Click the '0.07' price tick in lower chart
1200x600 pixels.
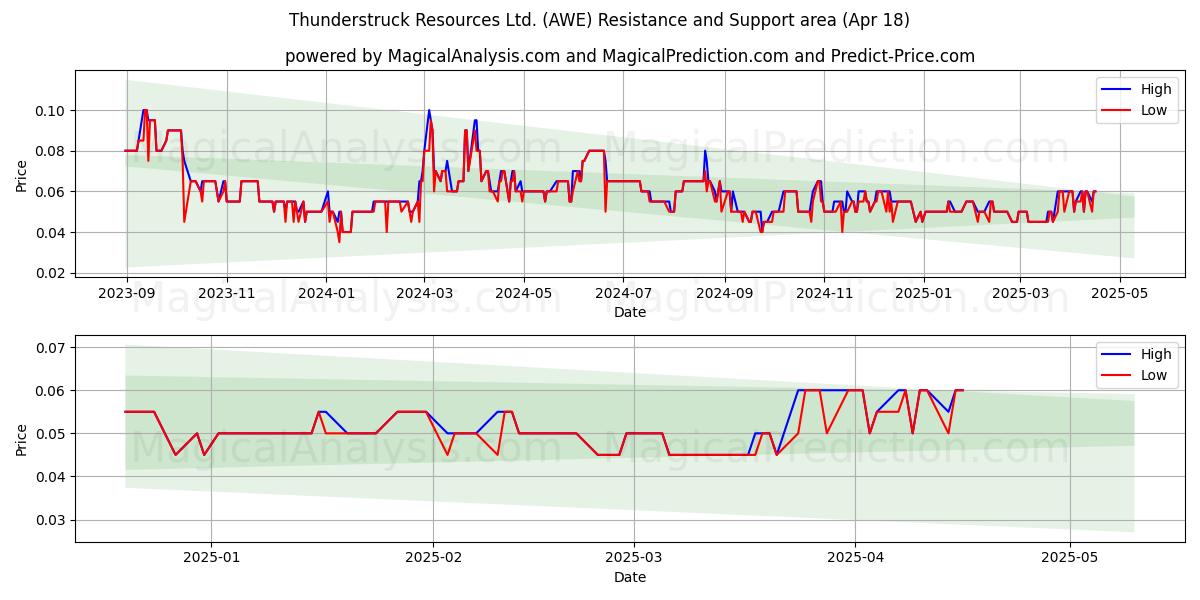point(52,348)
